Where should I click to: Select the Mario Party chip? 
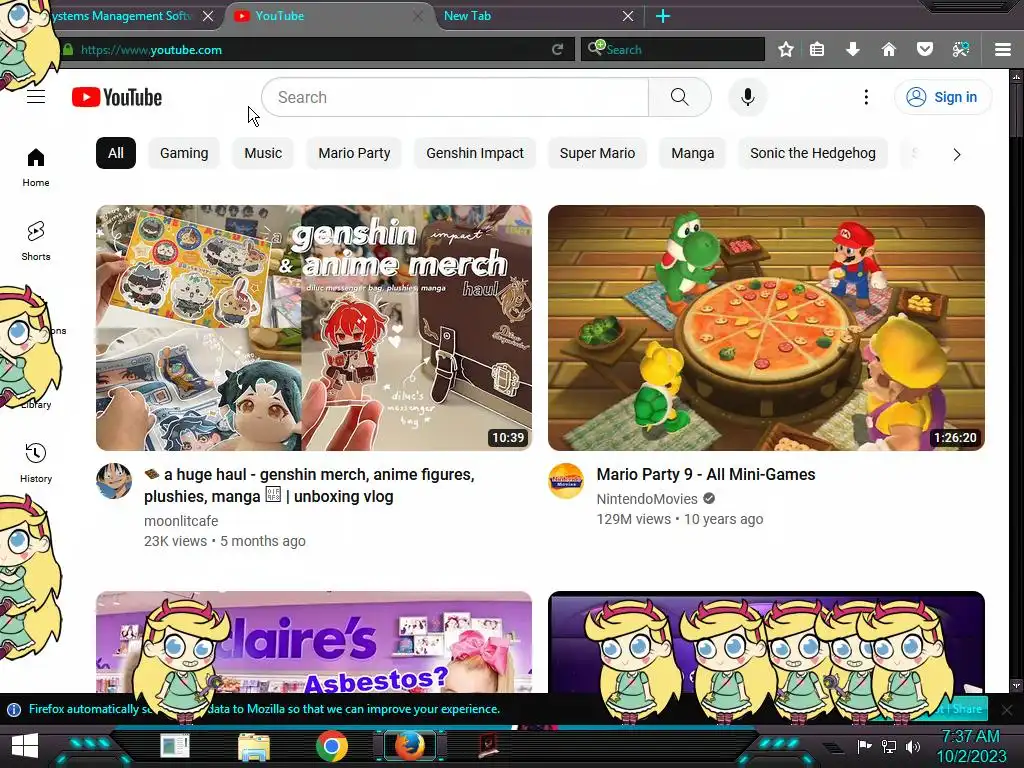[354, 153]
